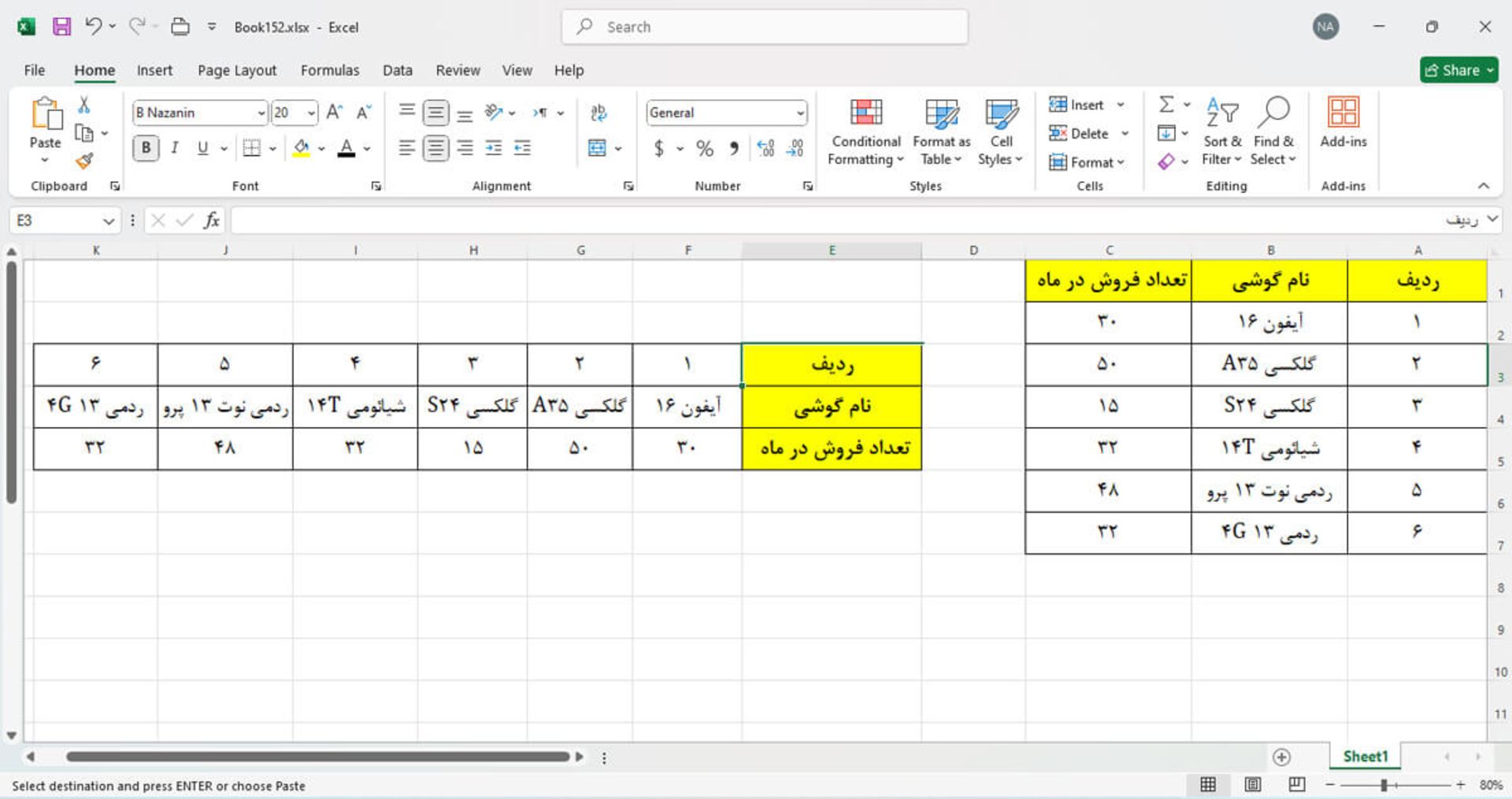Click the AutoSum sigma icon
The width and height of the screenshot is (1512, 799).
[1166, 104]
